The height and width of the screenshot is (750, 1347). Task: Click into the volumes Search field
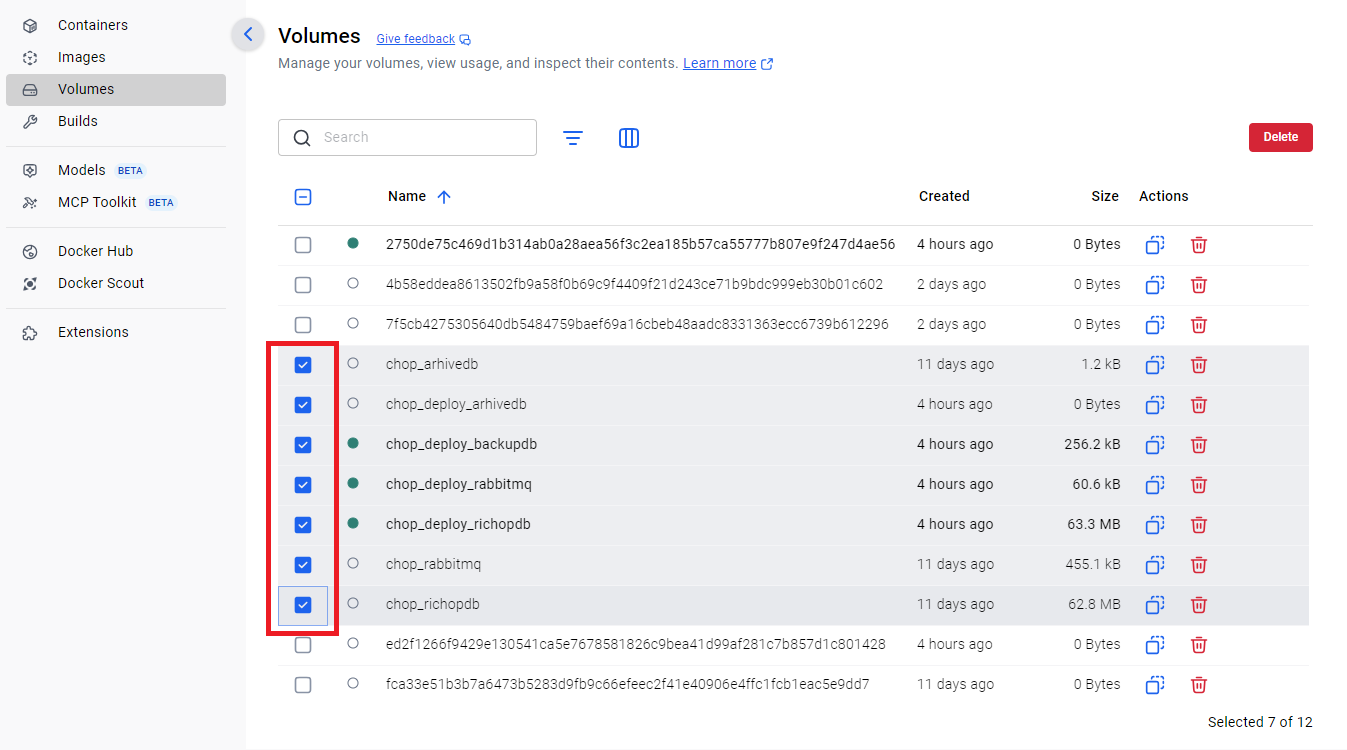tap(420, 138)
